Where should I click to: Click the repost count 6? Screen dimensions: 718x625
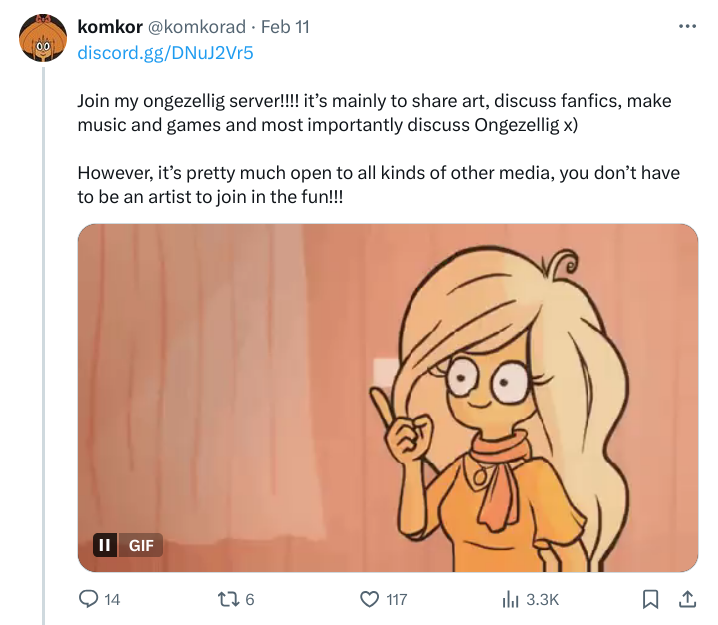coord(250,599)
